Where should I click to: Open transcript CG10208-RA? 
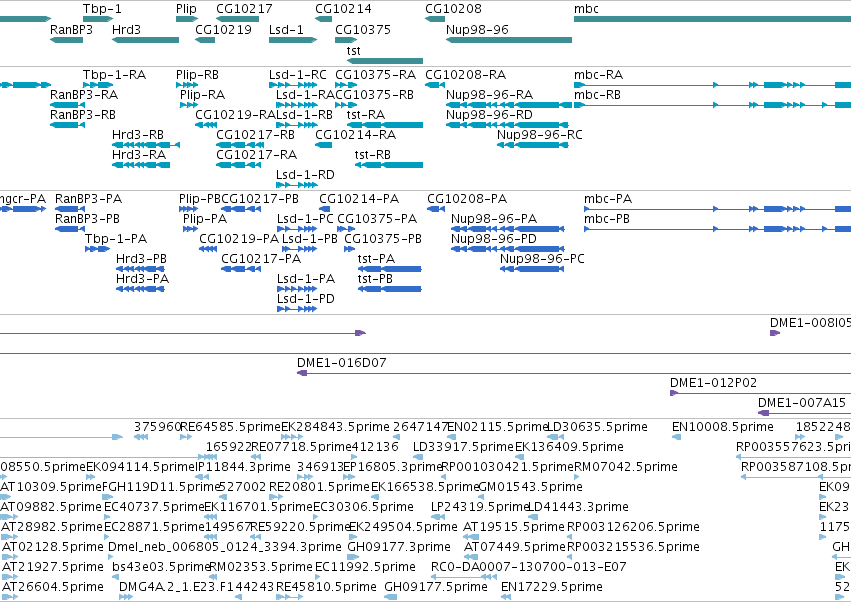click(465, 74)
